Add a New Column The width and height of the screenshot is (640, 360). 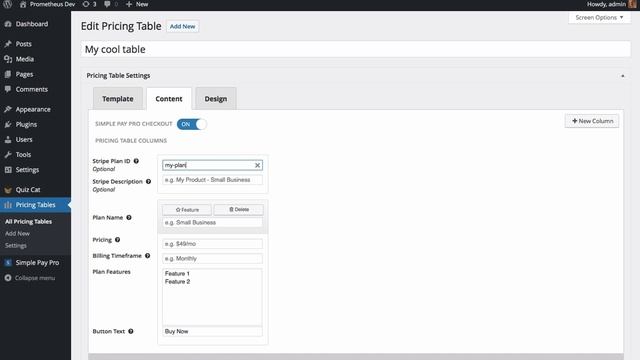pyautogui.click(x=592, y=121)
